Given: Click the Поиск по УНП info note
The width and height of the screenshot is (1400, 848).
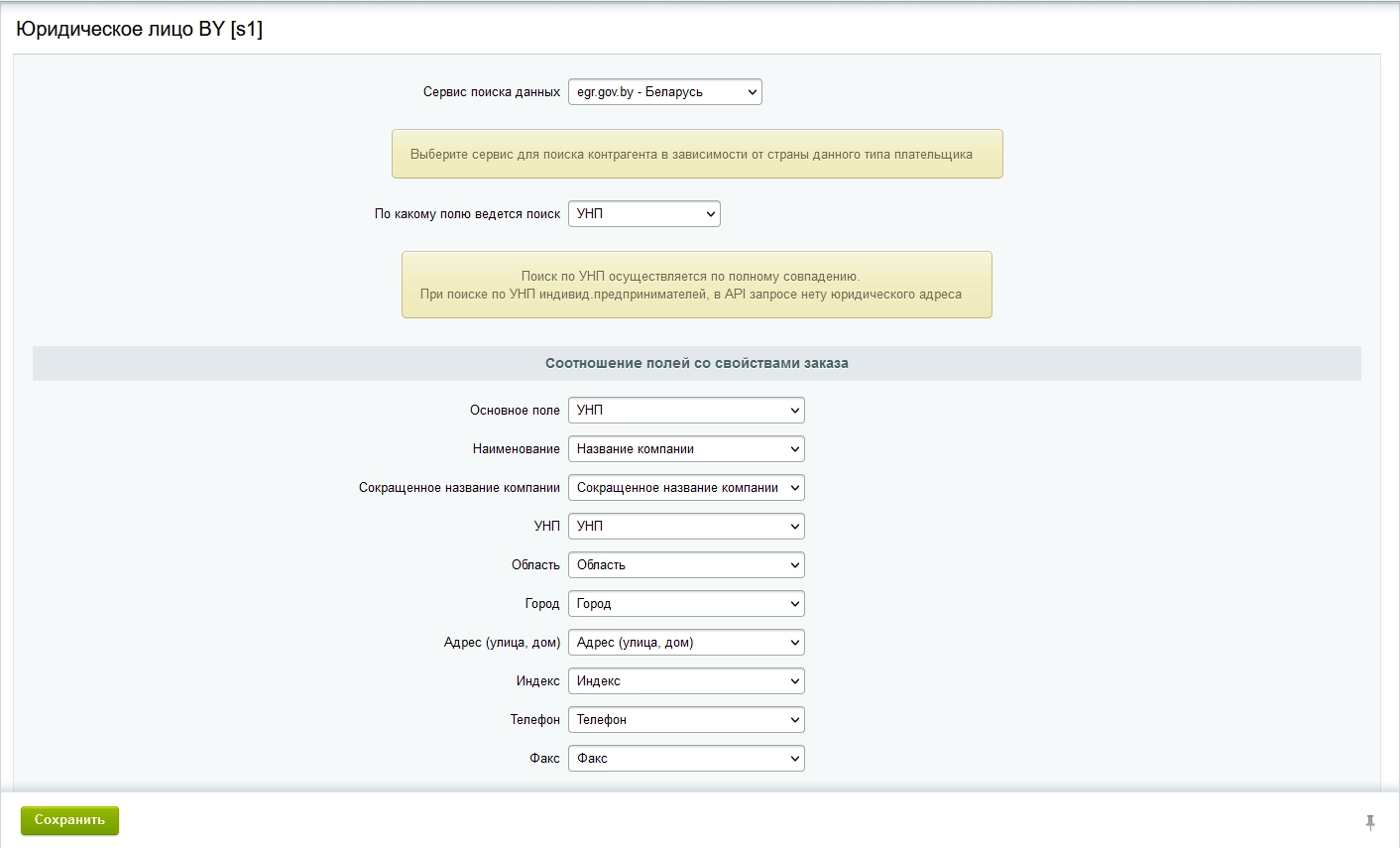Looking at the screenshot, I should 696,286.
